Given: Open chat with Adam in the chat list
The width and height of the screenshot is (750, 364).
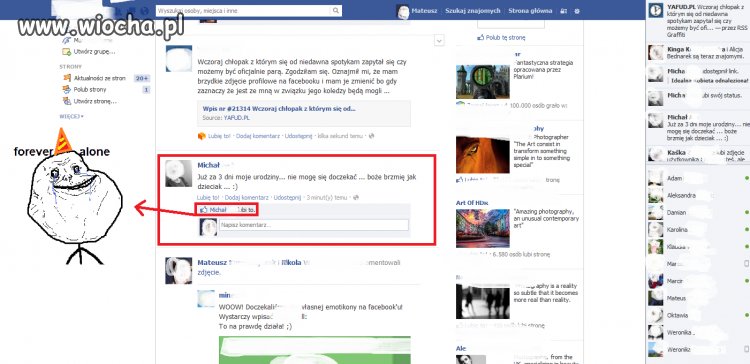Looking at the screenshot, I should pyautogui.click(x=697, y=178).
